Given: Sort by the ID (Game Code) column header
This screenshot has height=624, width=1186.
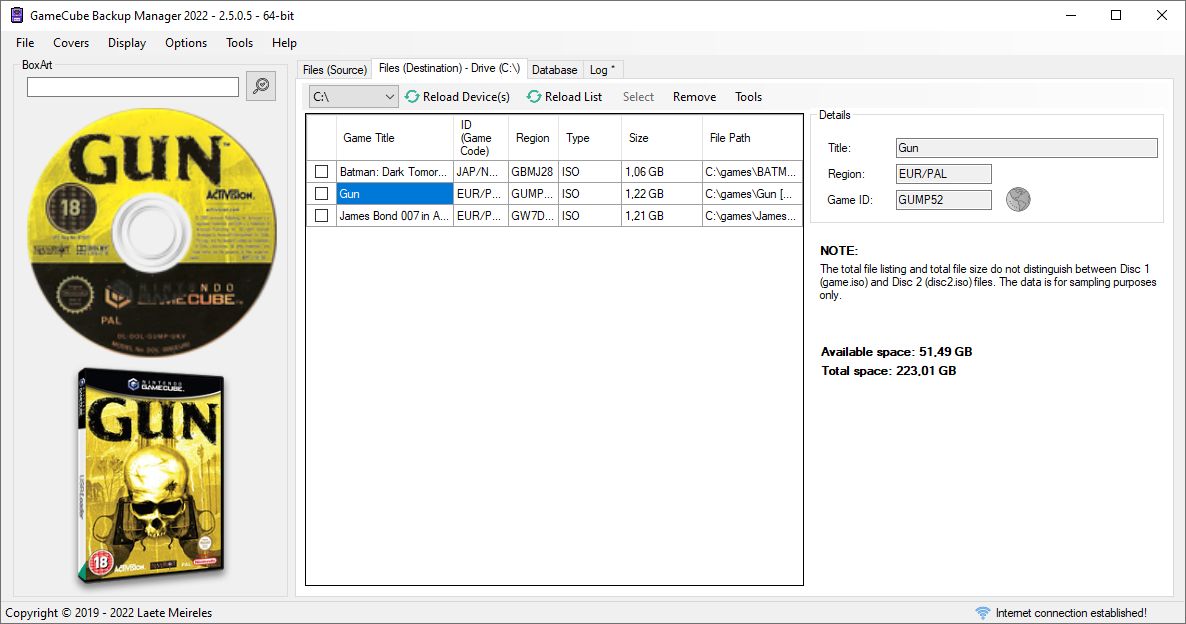Looking at the screenshot, I should coord(481,138).
